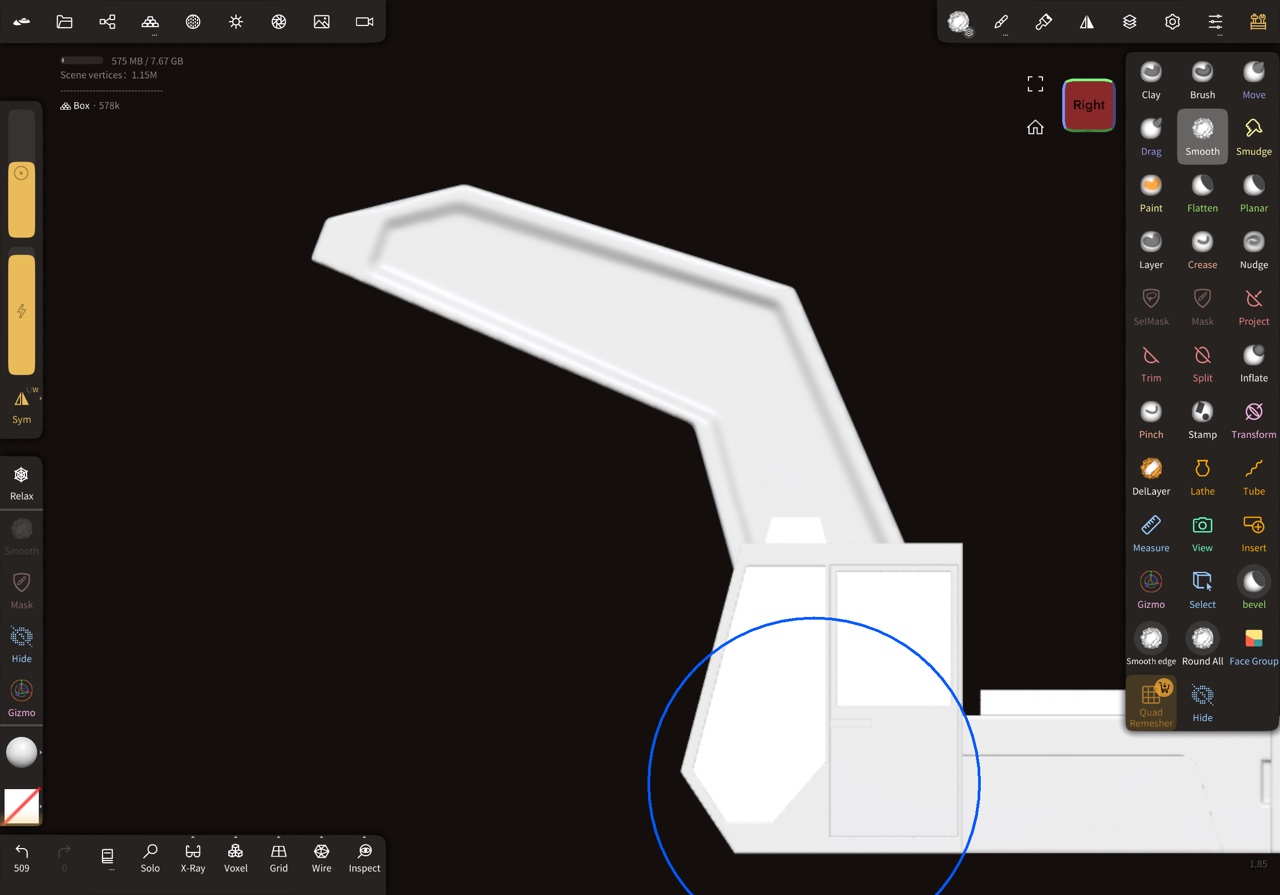Select the Crease tool
The image size is (1280, 895).
click(1202, 250)
